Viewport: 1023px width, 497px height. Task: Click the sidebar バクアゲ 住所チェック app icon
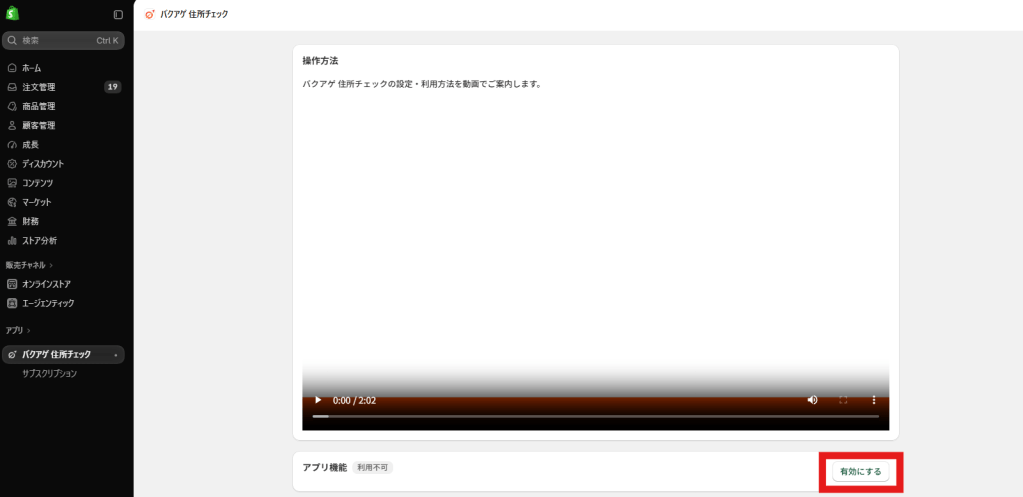click(x=12, y=355)
